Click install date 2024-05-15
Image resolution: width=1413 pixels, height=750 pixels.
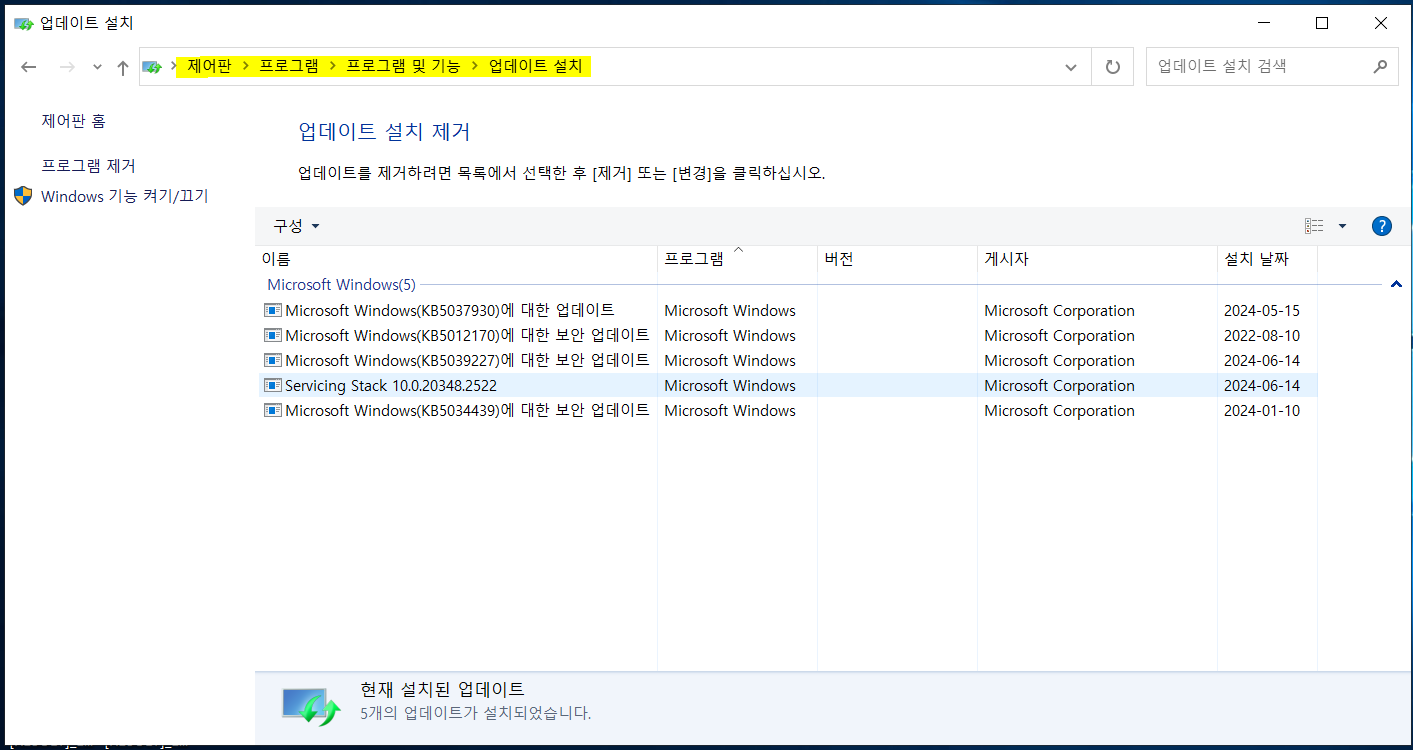[1262, 310]
